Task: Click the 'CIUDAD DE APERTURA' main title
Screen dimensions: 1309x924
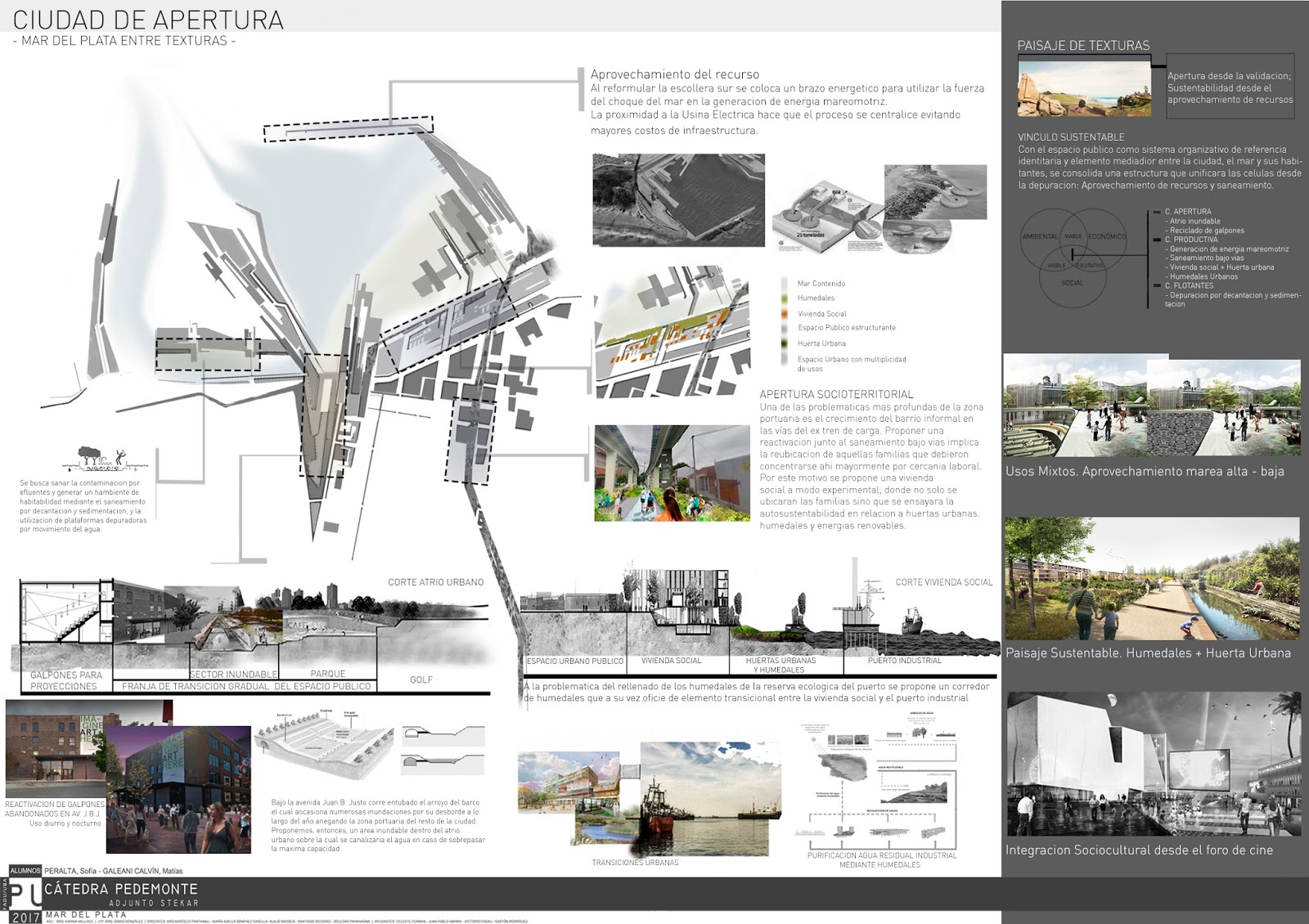Action: click(148, 20)
